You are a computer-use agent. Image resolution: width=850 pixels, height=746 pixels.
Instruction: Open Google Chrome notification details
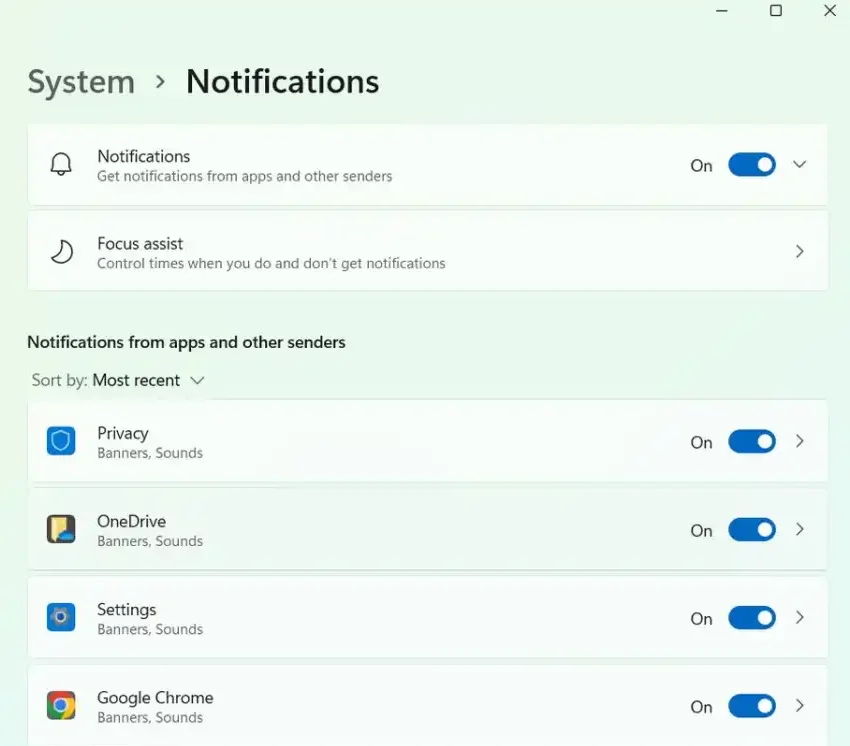(798, 705)
